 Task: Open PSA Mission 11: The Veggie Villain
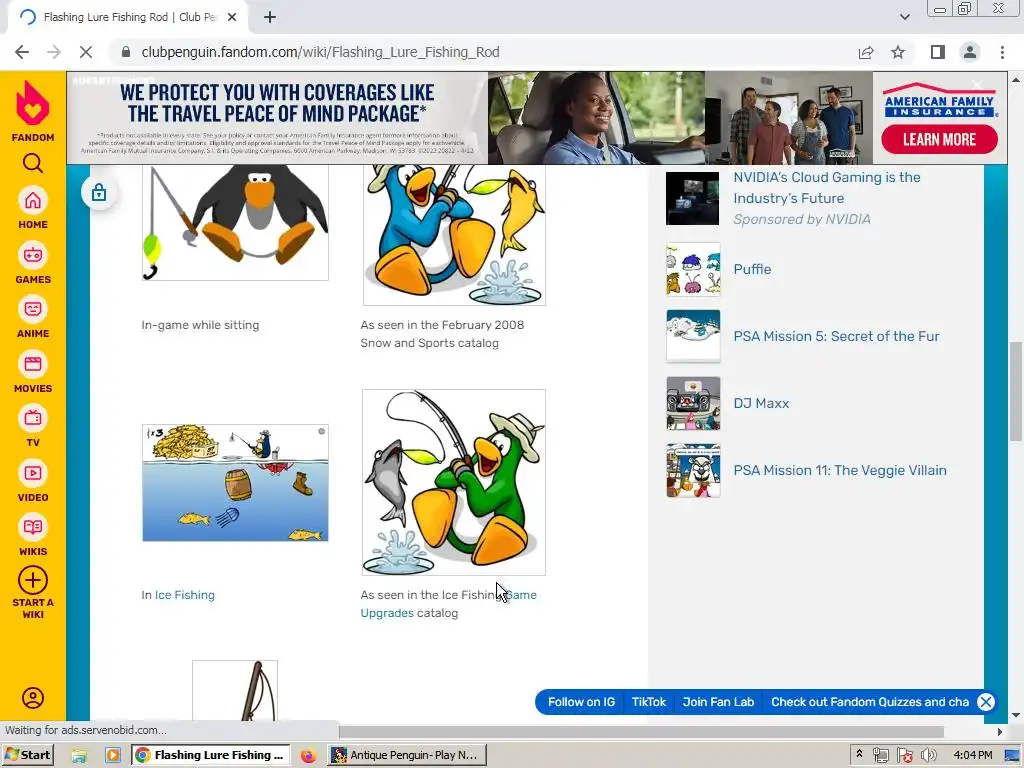[x=840, y=470]
